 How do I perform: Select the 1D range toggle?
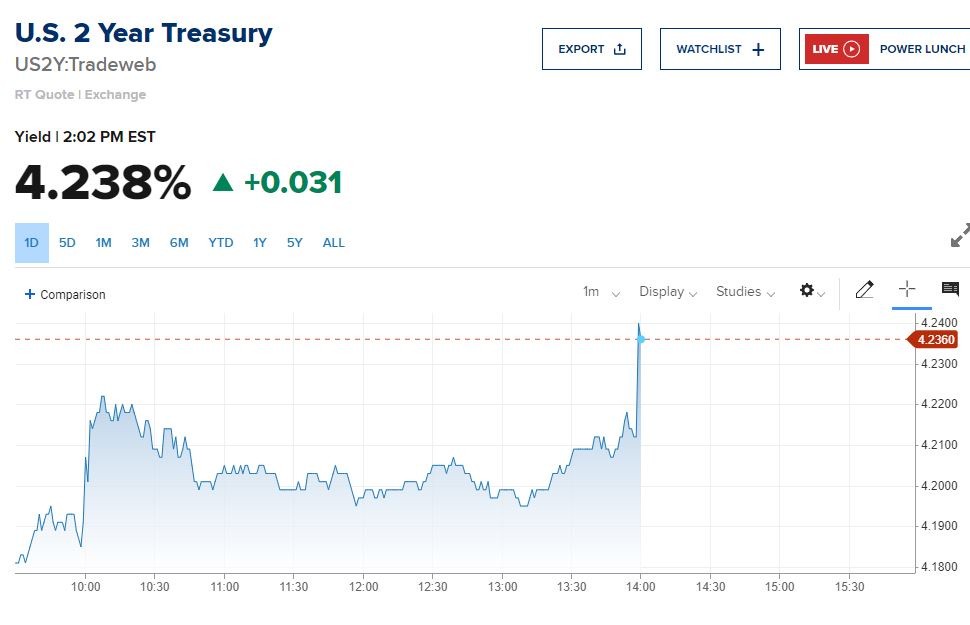point(31,243)
